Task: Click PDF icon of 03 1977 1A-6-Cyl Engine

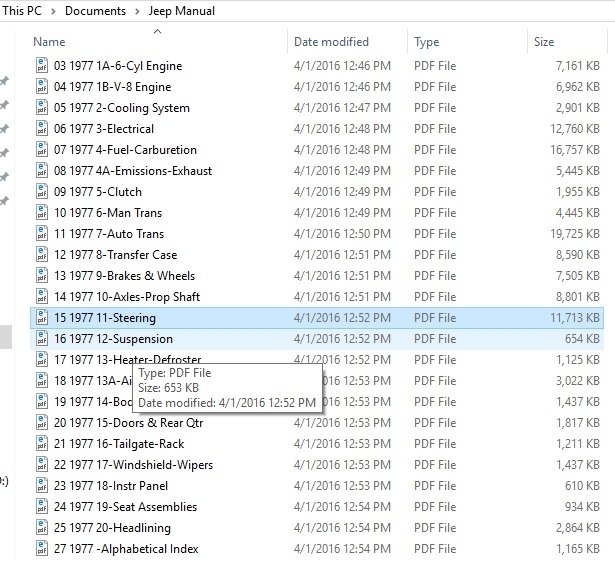Action: pyautogui.click(x=42, y=65)
